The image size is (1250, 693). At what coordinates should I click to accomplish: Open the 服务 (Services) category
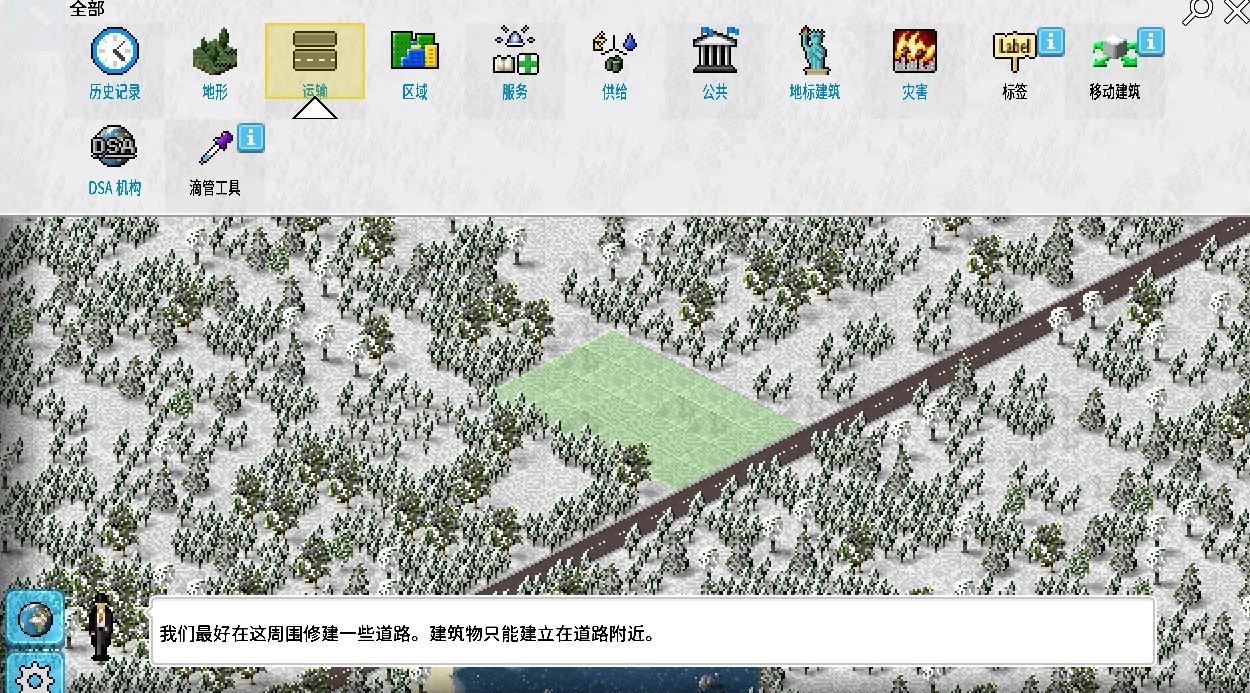(514, 53)
